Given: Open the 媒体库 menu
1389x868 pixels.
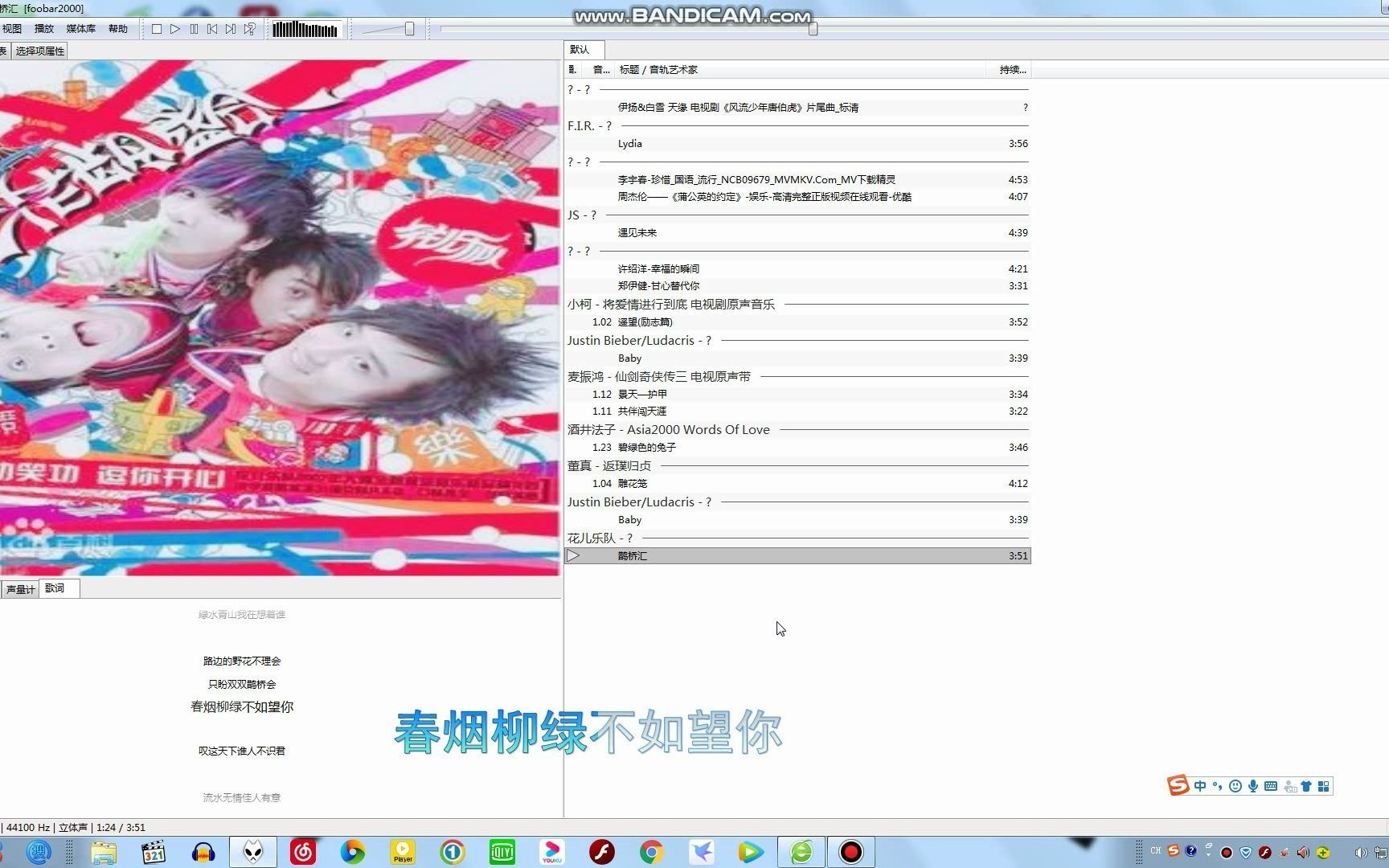Looking at the screenshot, I should 81,29.
